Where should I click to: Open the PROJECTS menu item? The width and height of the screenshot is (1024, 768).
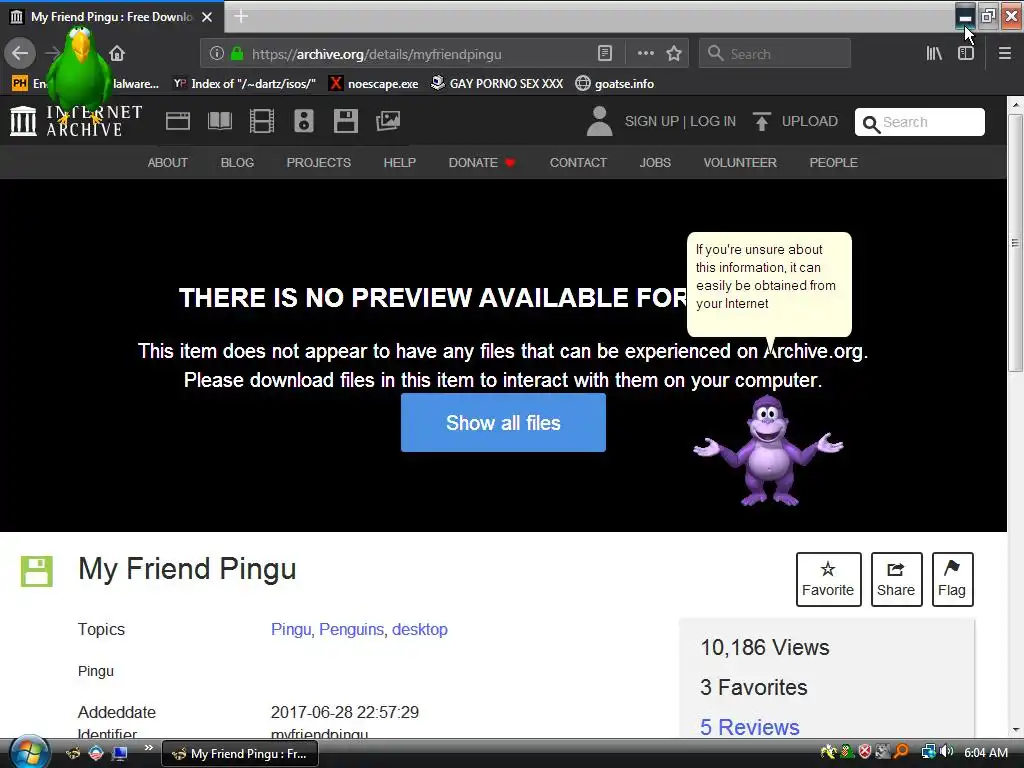click(319, 163)
